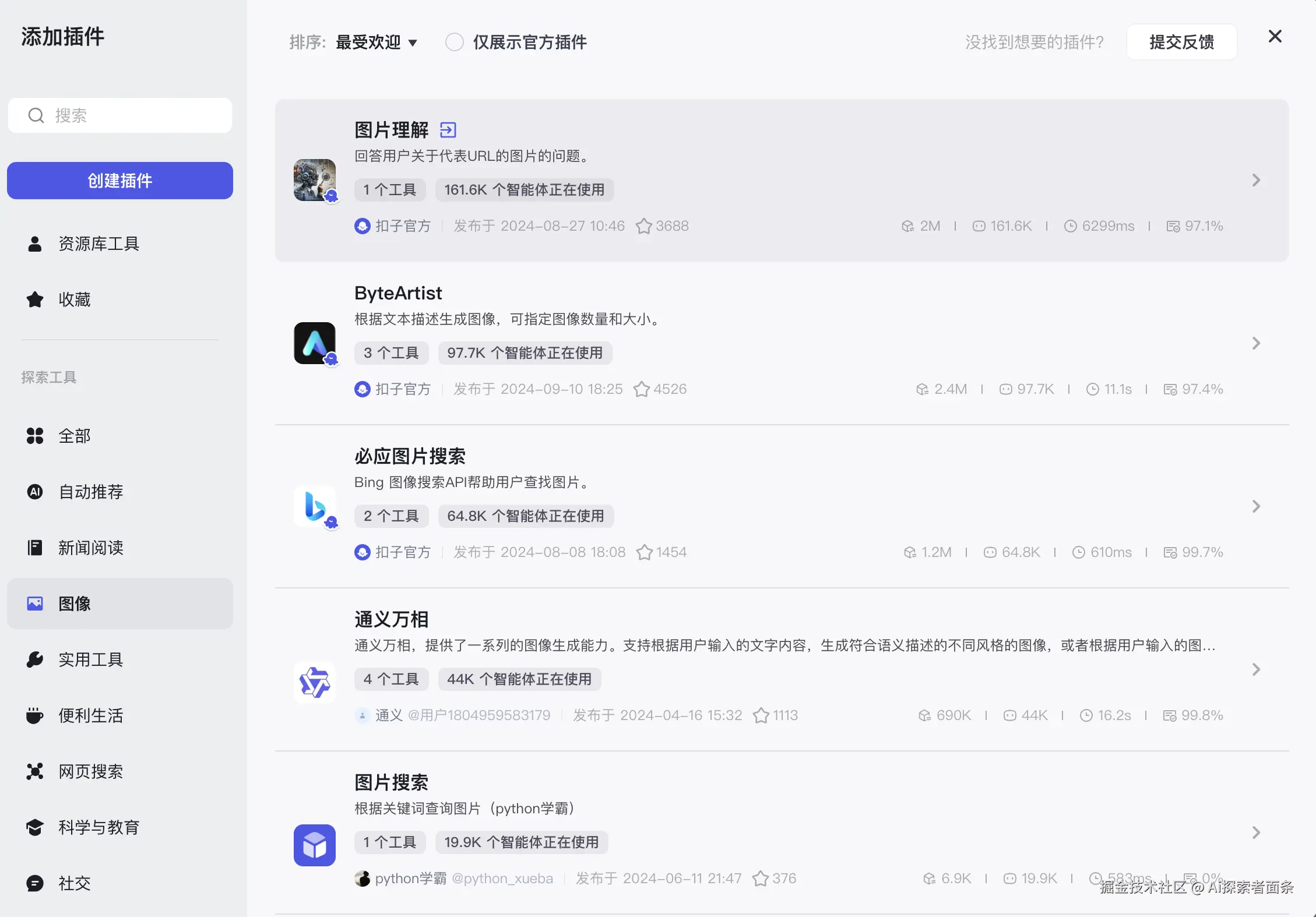Click the blue cube icon of 图片搜索

tap(315, 845)
